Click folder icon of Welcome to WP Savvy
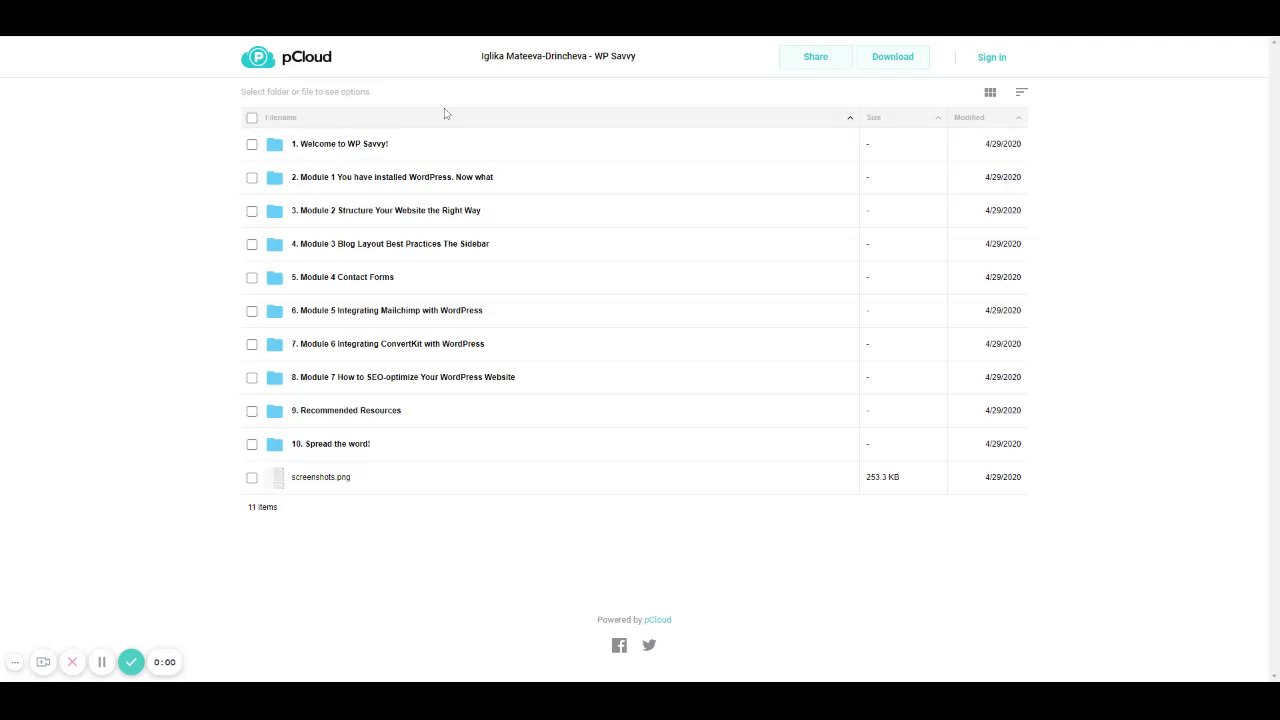 tap(274, 144)
